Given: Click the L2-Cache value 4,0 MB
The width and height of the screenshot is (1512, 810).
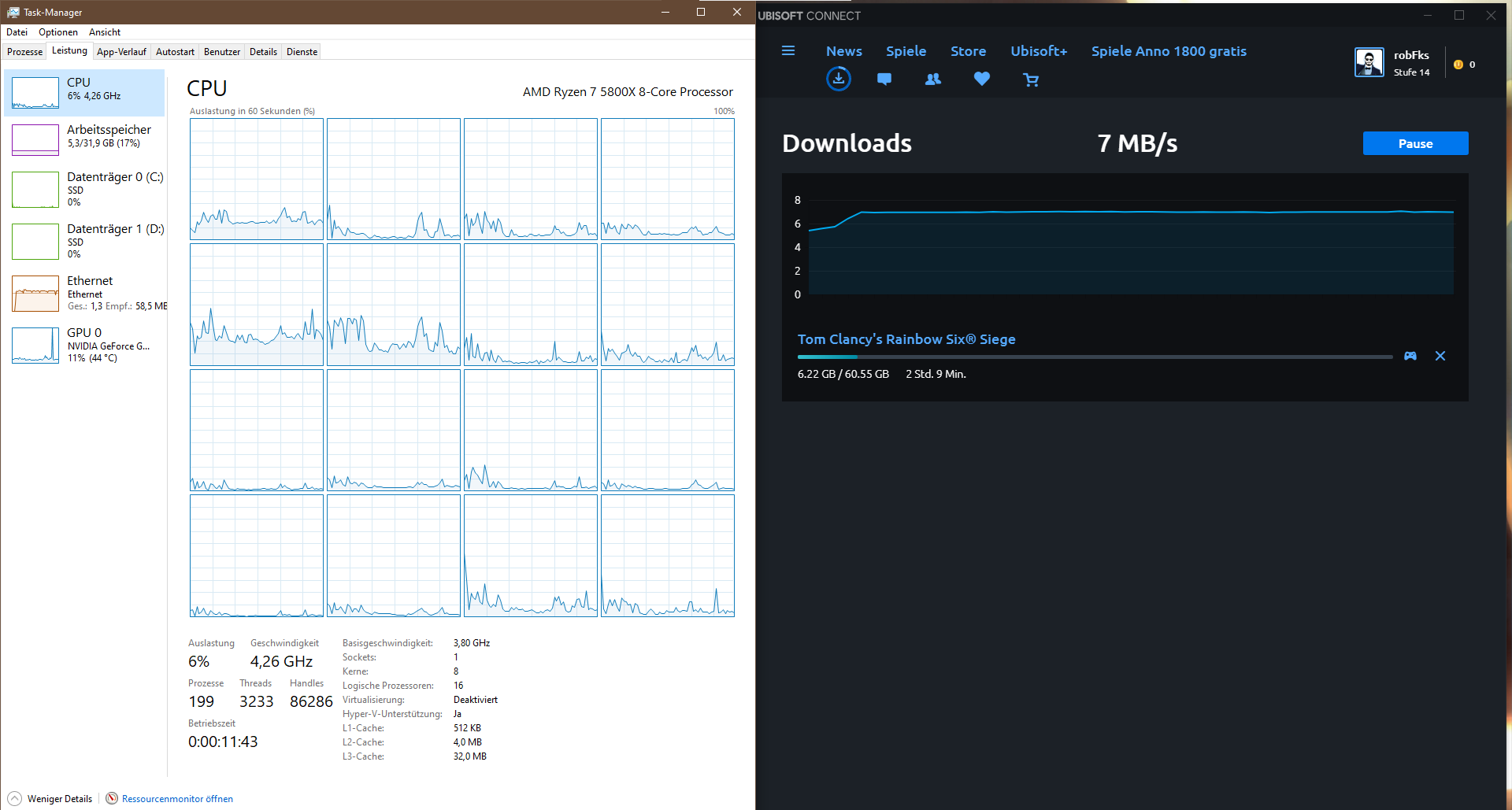Looking at the screenshot, I should (468, 742).
